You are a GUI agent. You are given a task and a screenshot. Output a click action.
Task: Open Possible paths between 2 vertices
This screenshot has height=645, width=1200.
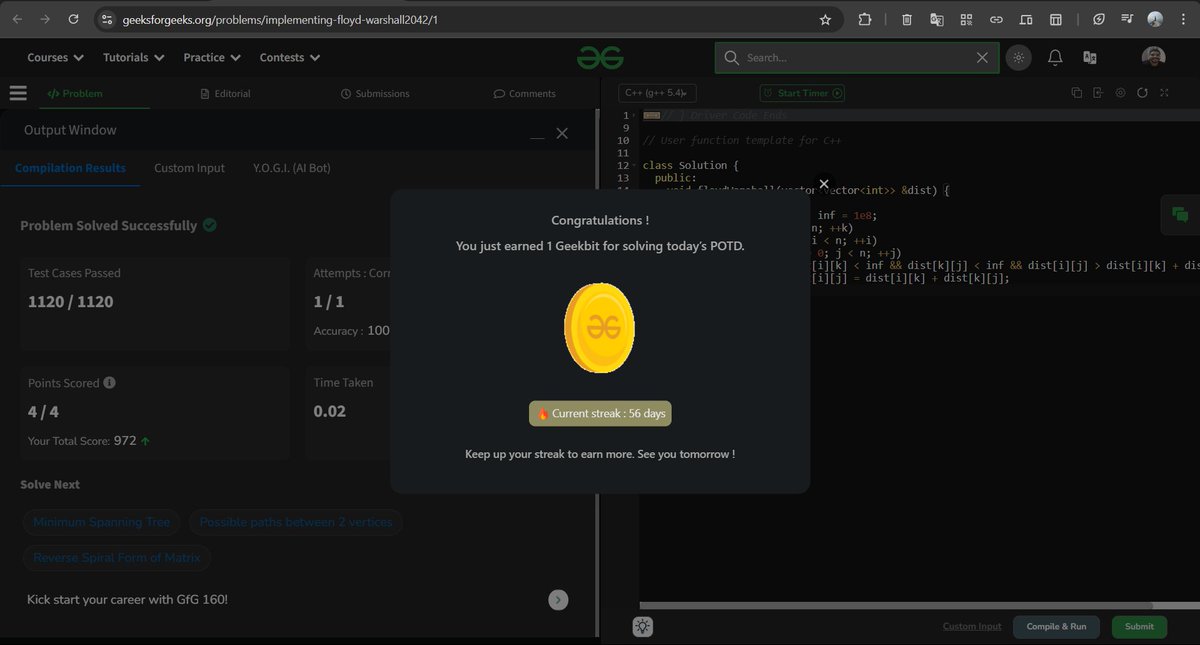(296, 522)
